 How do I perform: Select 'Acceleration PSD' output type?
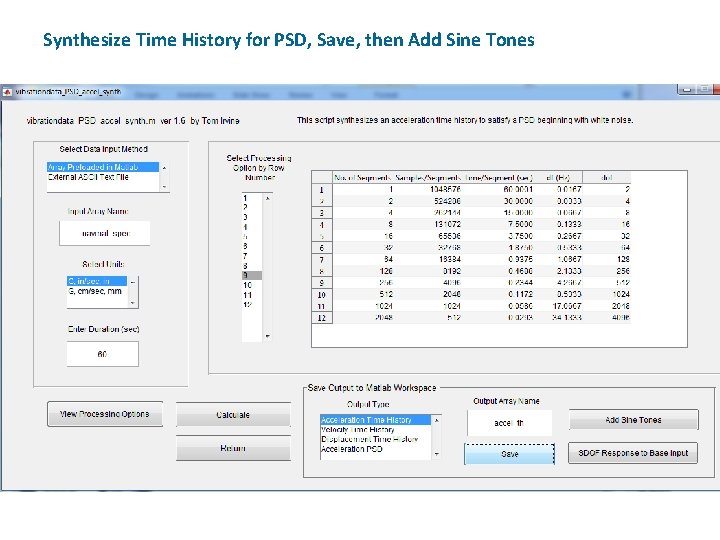pos(375,449)
